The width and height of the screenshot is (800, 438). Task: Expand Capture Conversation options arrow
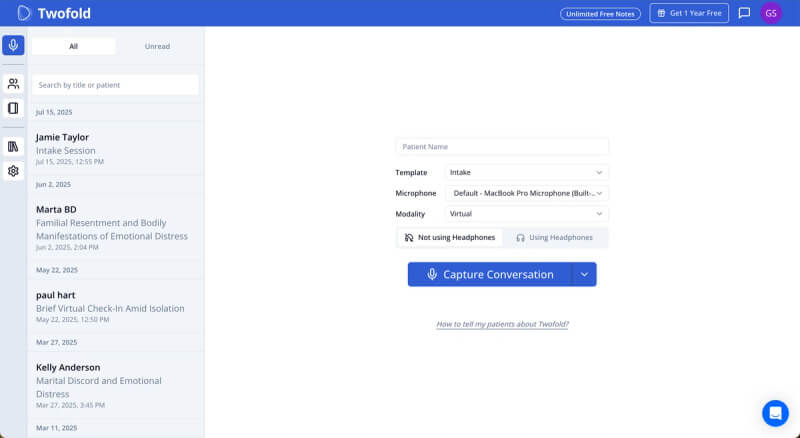click(584, 274)
